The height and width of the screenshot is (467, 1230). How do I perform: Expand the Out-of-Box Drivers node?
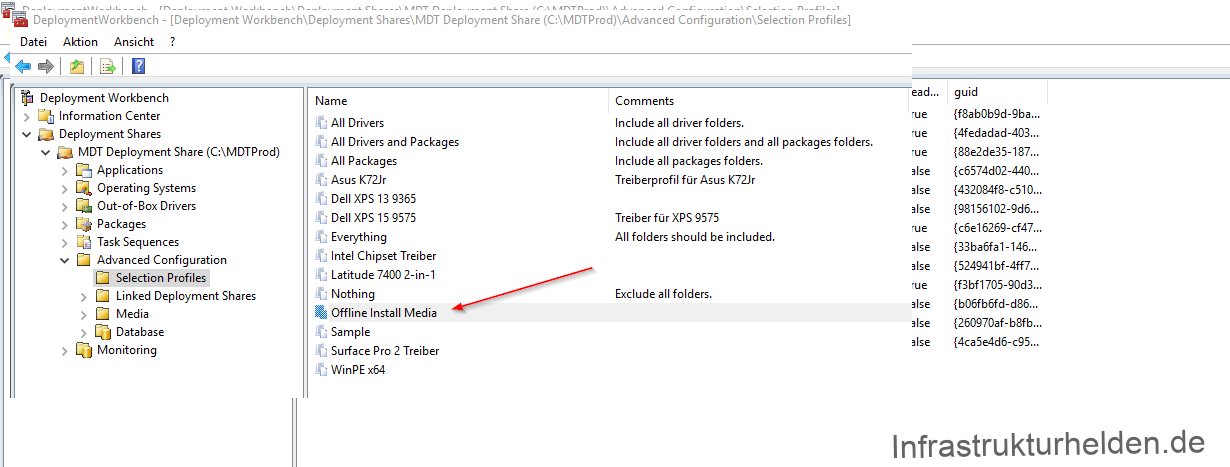coord(65,206)
